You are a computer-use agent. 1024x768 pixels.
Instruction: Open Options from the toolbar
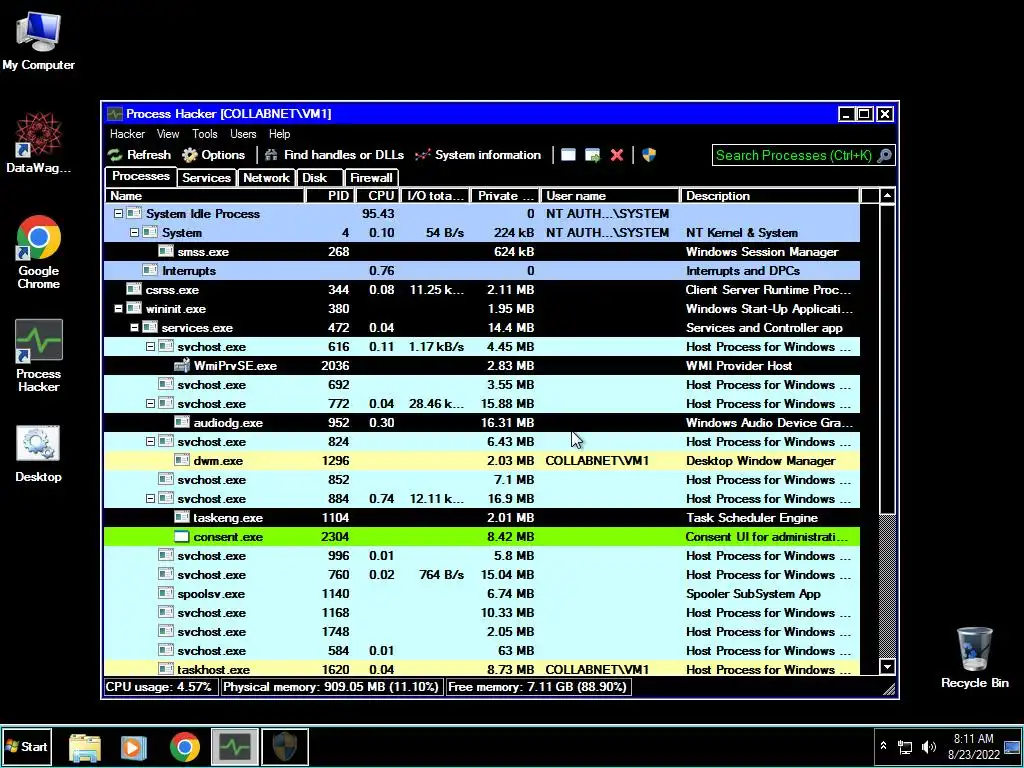point(214,155)
